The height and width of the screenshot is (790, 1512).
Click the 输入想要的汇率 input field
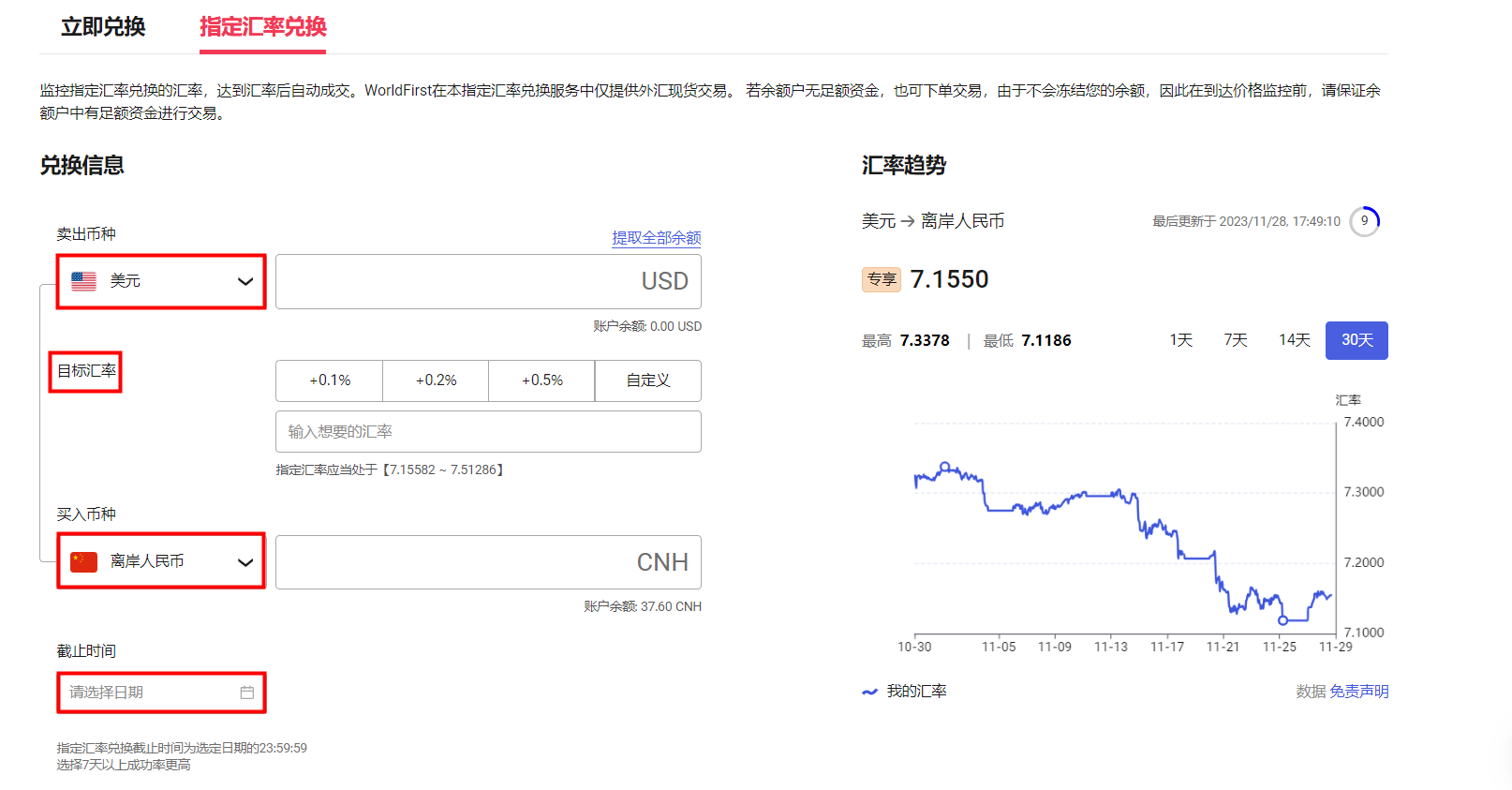point(487,432)
